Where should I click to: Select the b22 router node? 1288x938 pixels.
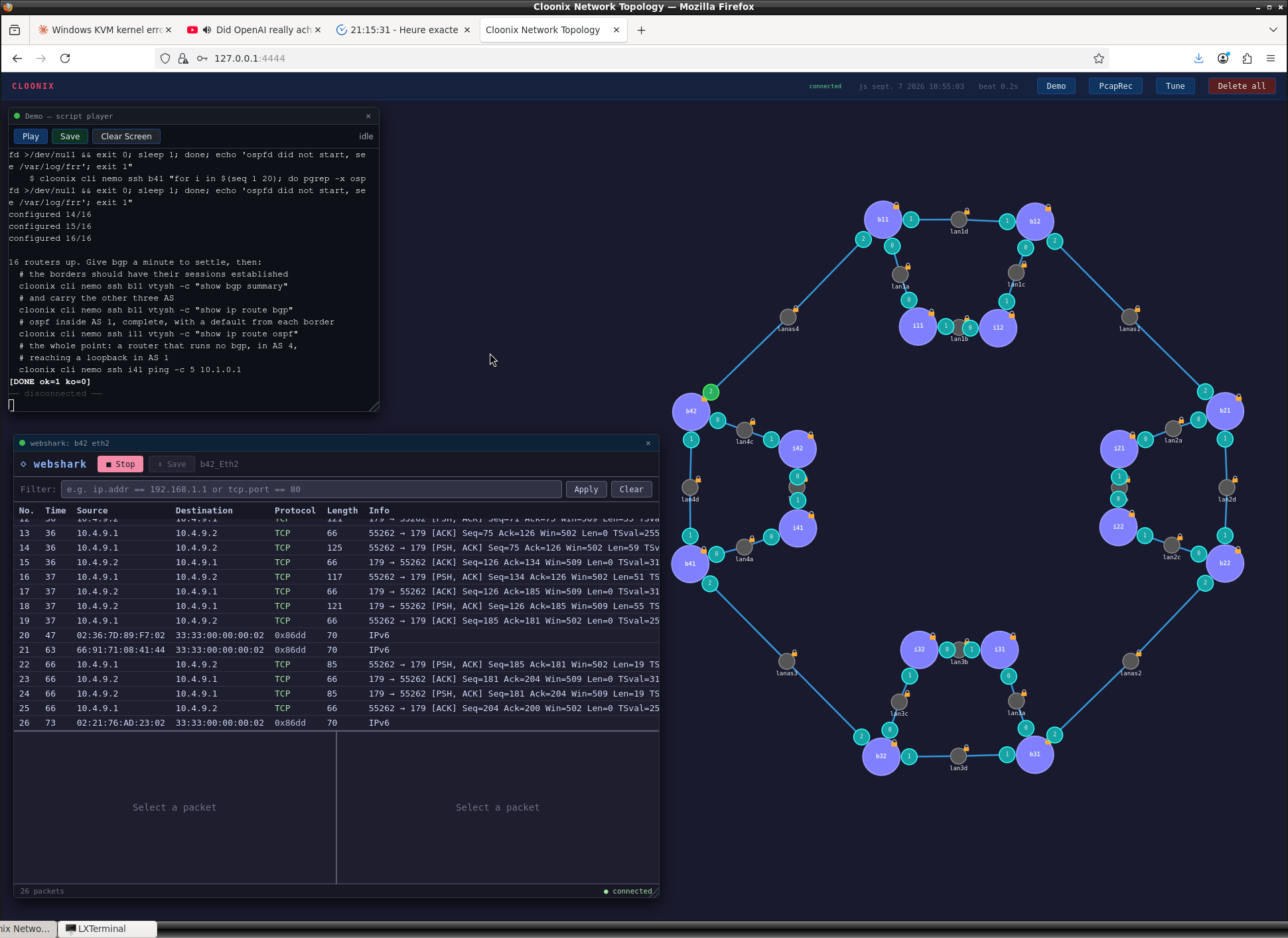[1224, 563]
